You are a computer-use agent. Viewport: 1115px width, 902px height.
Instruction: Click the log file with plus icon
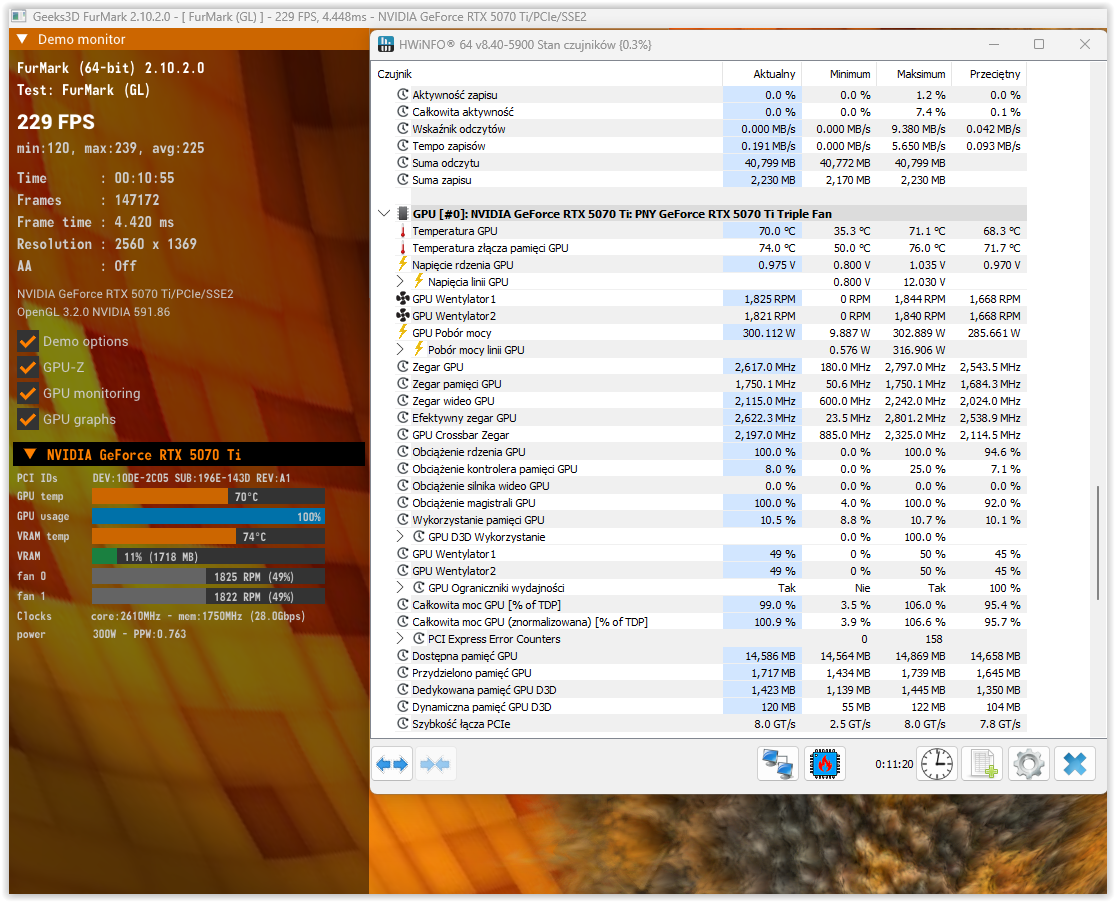(x=981, y=764)
